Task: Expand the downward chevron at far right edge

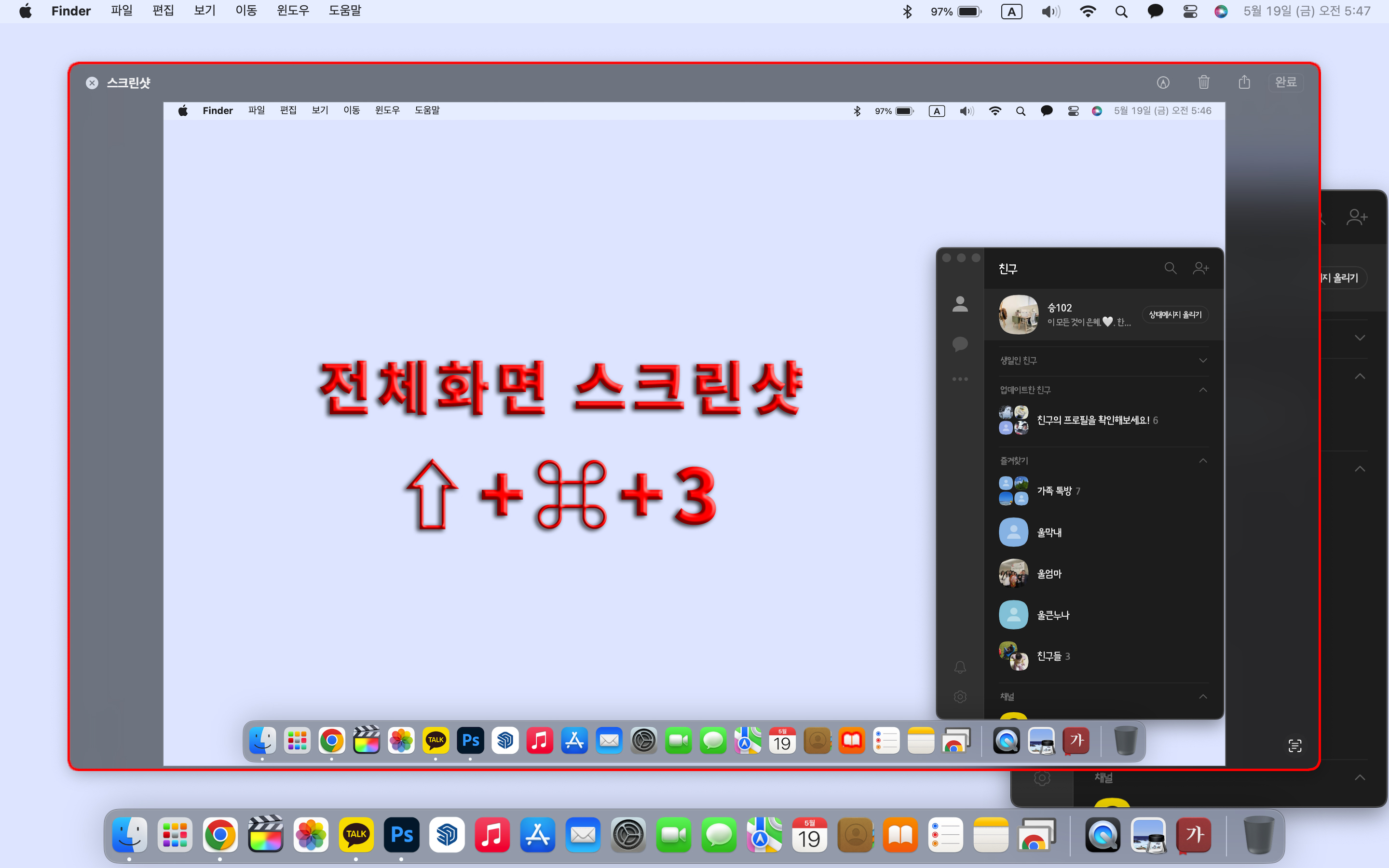Action: pos(1360,338)
